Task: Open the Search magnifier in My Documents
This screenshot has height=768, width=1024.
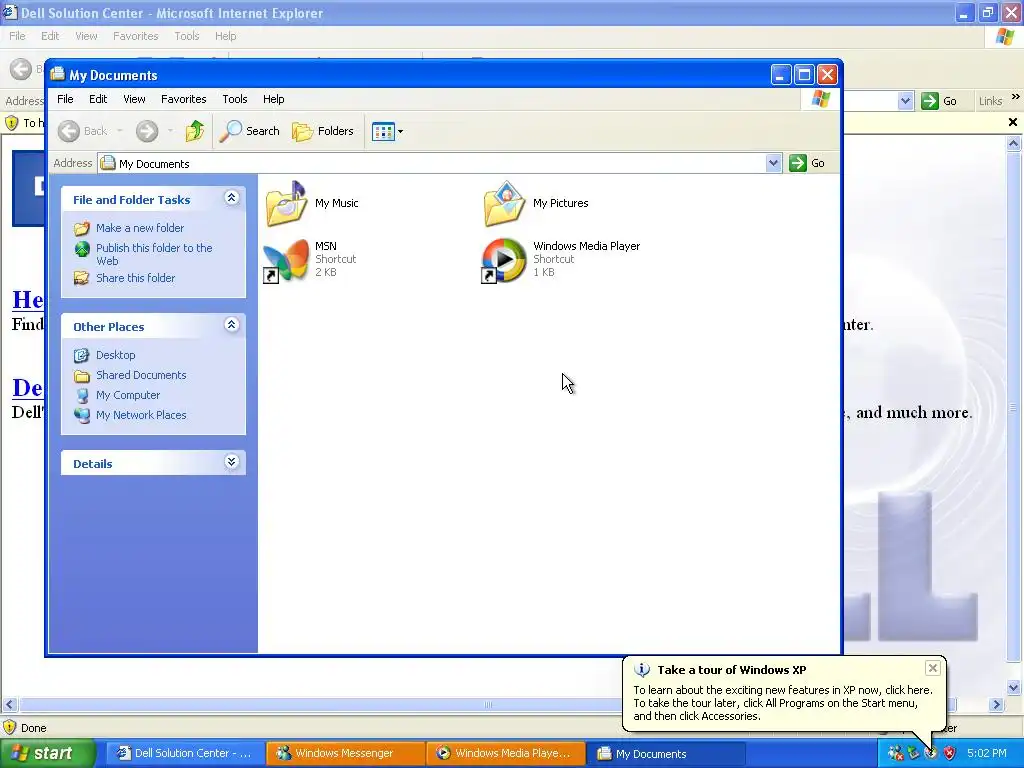Action: pyautogui.click(x=230, y=131)
